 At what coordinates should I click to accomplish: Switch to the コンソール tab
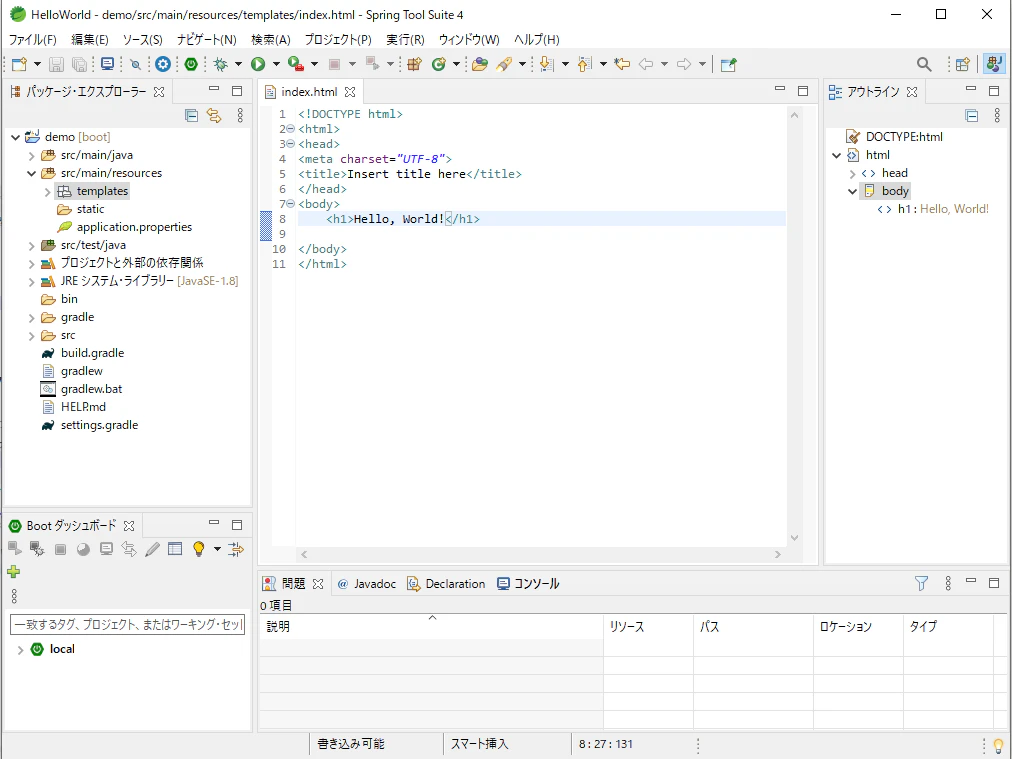coord(529,583)
